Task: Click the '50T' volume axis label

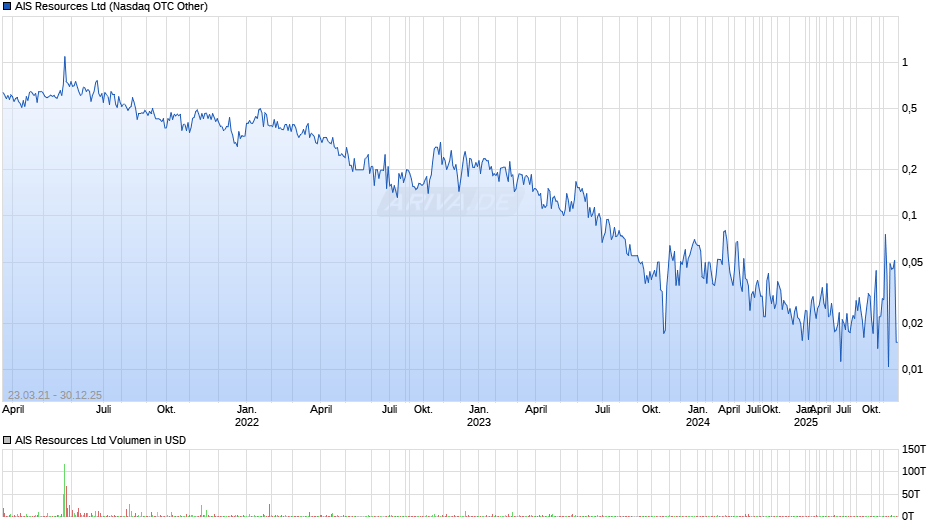Action: pos(911,494)
